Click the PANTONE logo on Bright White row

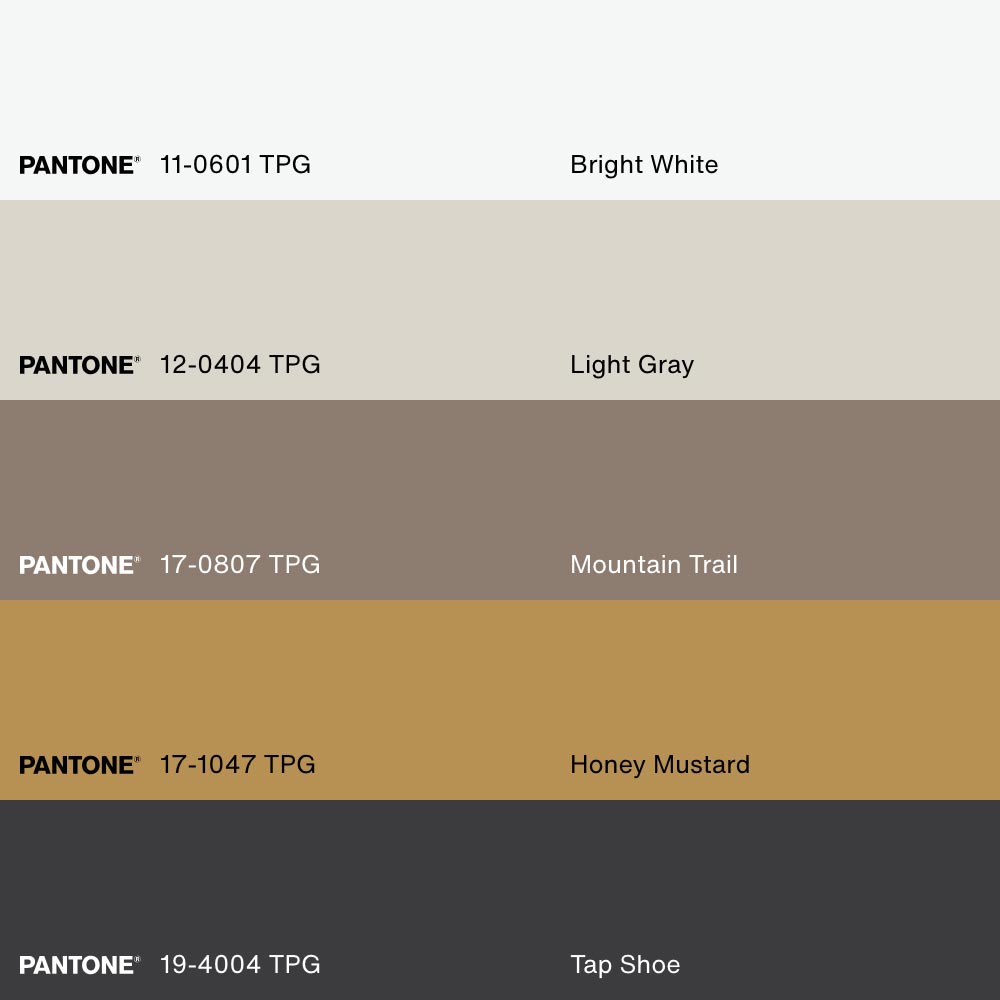tap(80, 165)
